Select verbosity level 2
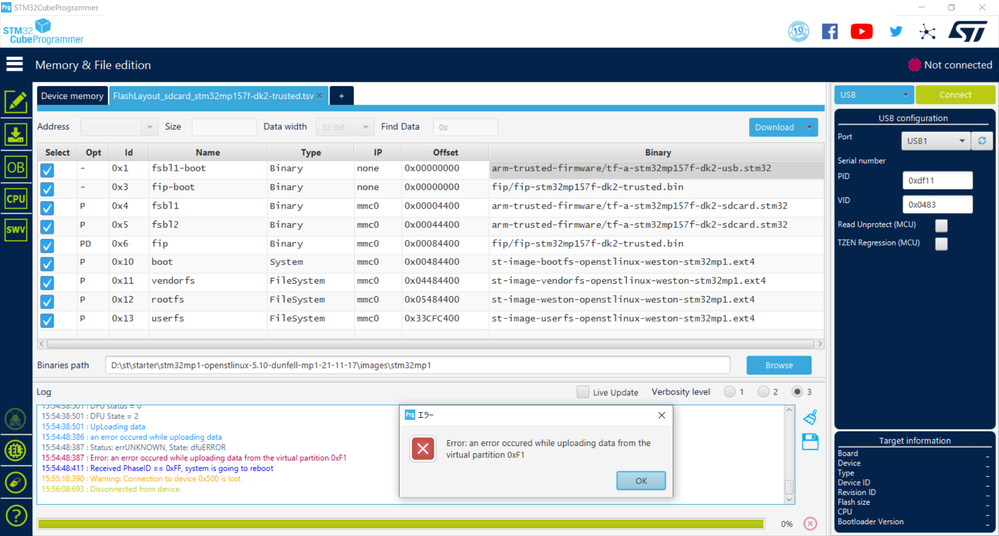 763,392
